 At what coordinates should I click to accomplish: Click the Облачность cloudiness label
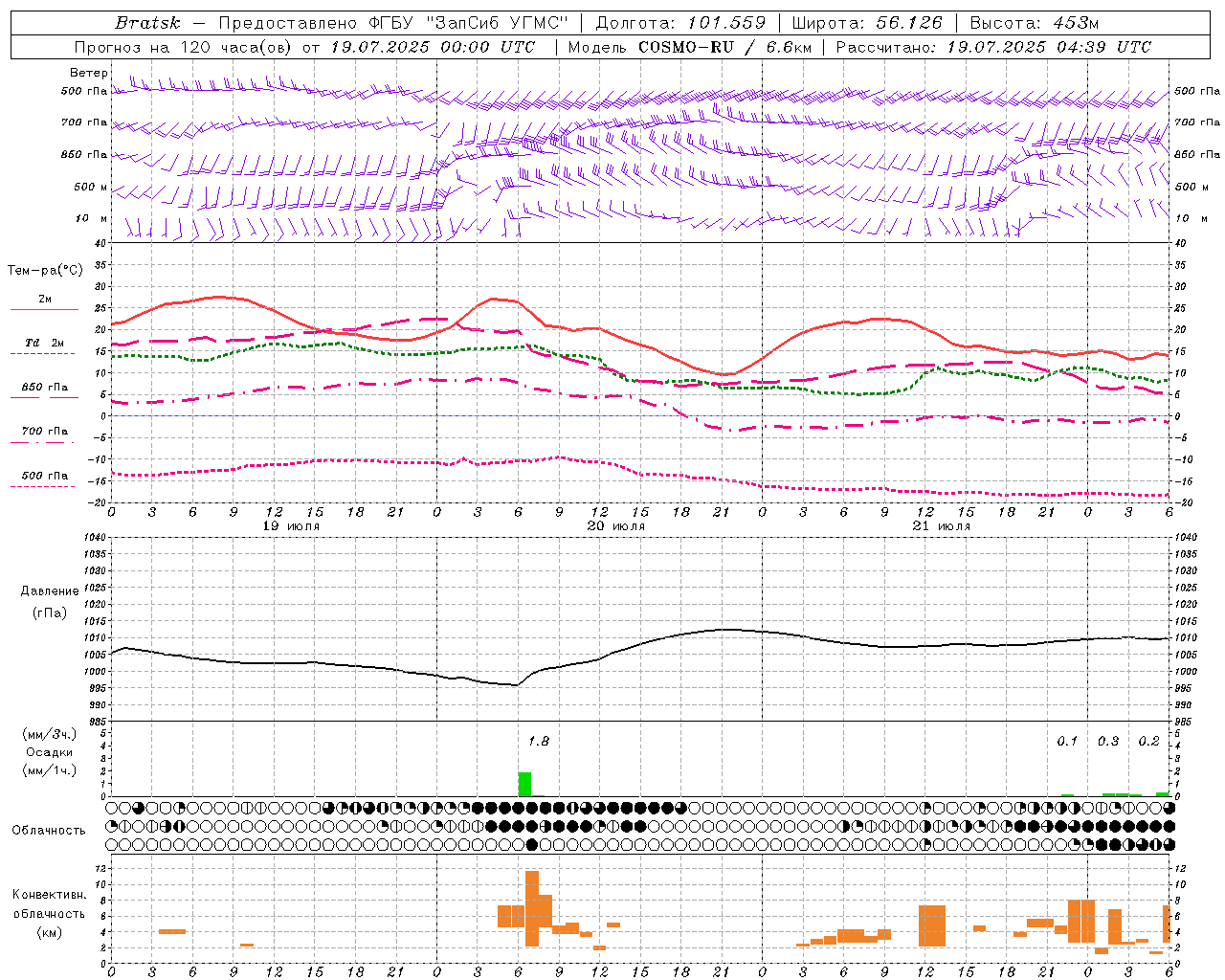pyautogui.click(x=49, y=831)
